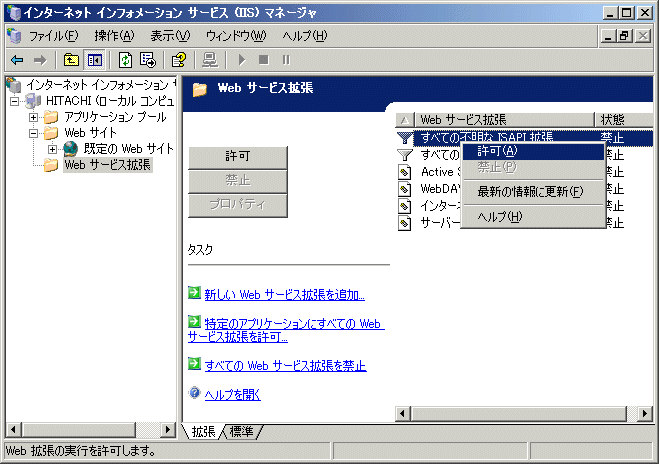
Task: Click the インター row document icon
Action: click(405, 206)
